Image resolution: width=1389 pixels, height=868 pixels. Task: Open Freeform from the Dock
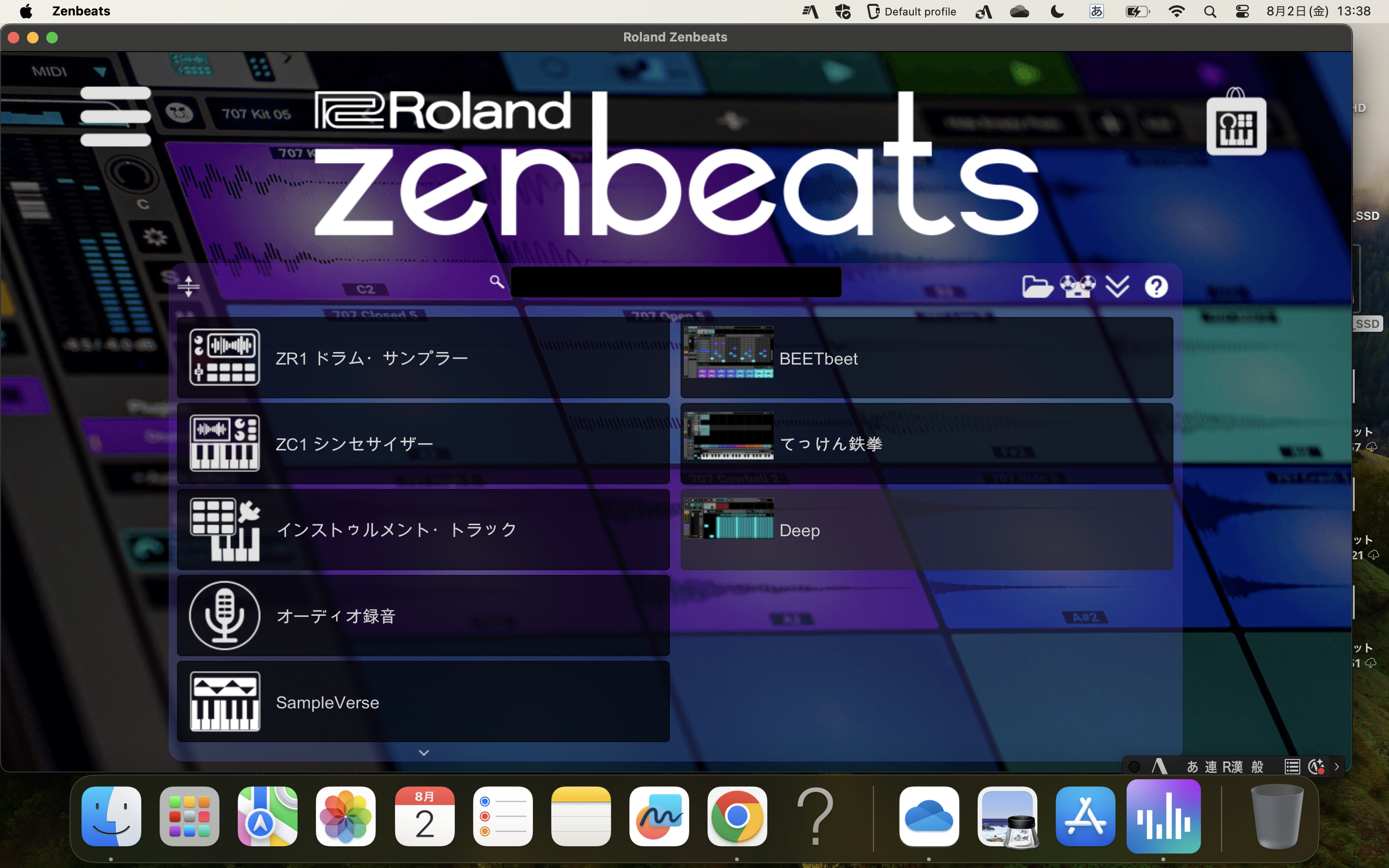pyautogui.click(x=659, y=816)
